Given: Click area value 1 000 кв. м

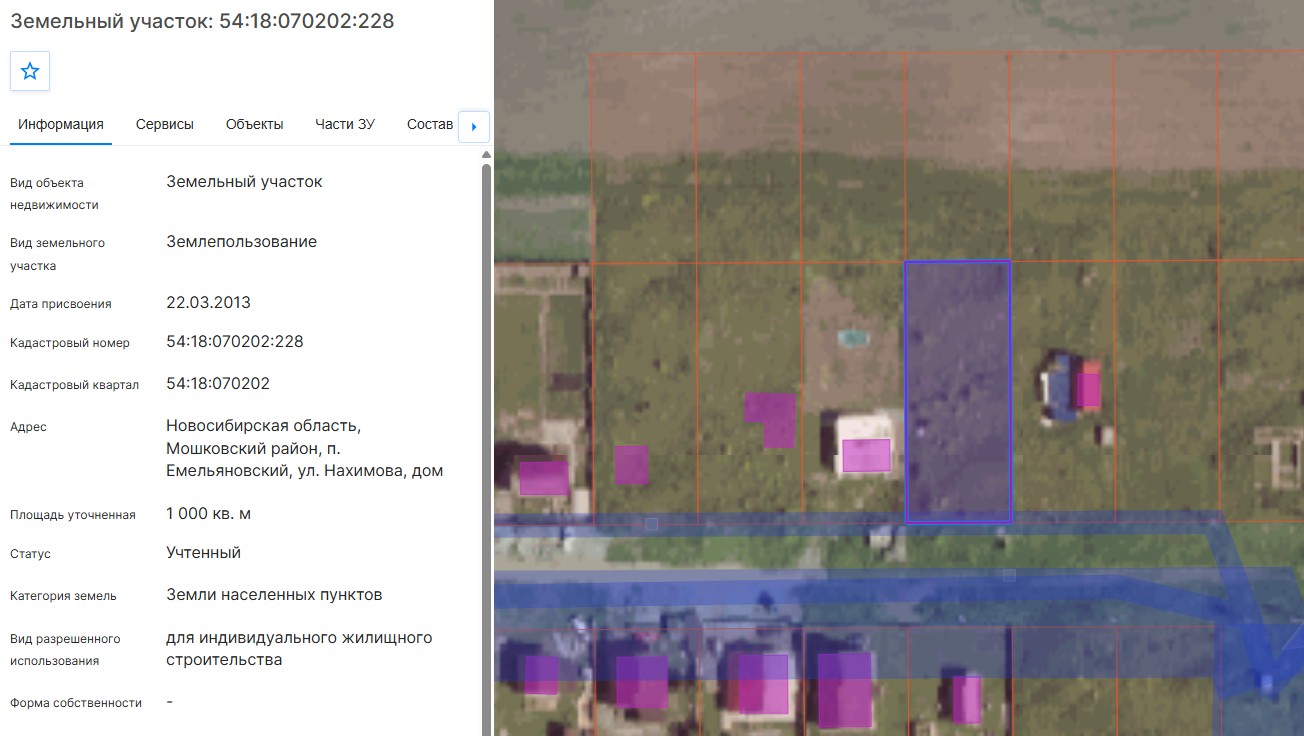Looking at the screenshot, I should (x=208, y=514).
